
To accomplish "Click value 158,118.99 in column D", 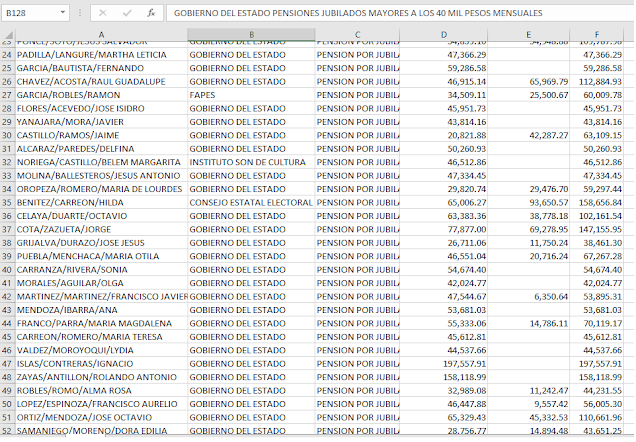I will 464,378.
